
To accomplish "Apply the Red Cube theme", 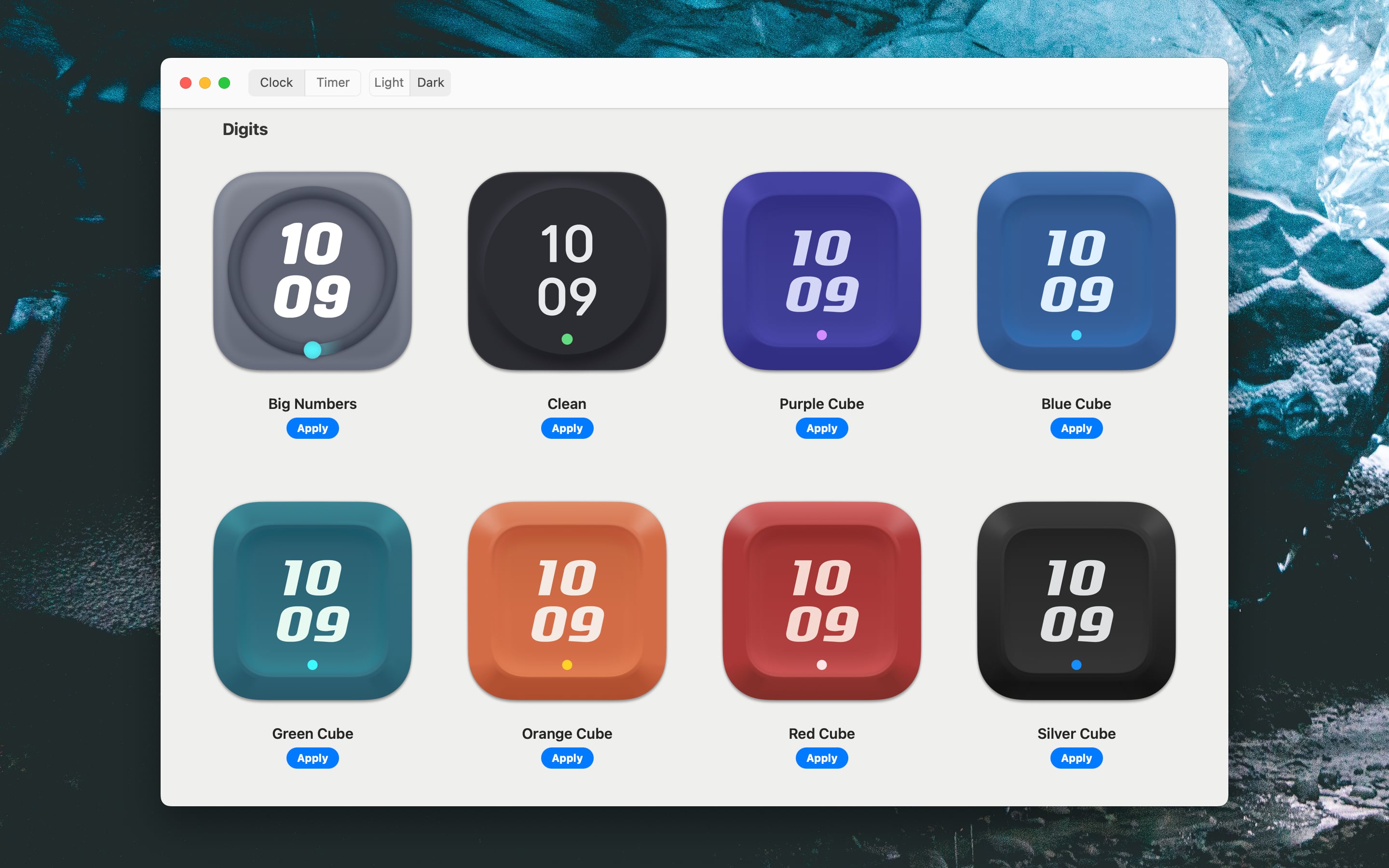I will (x=821, y=758).
